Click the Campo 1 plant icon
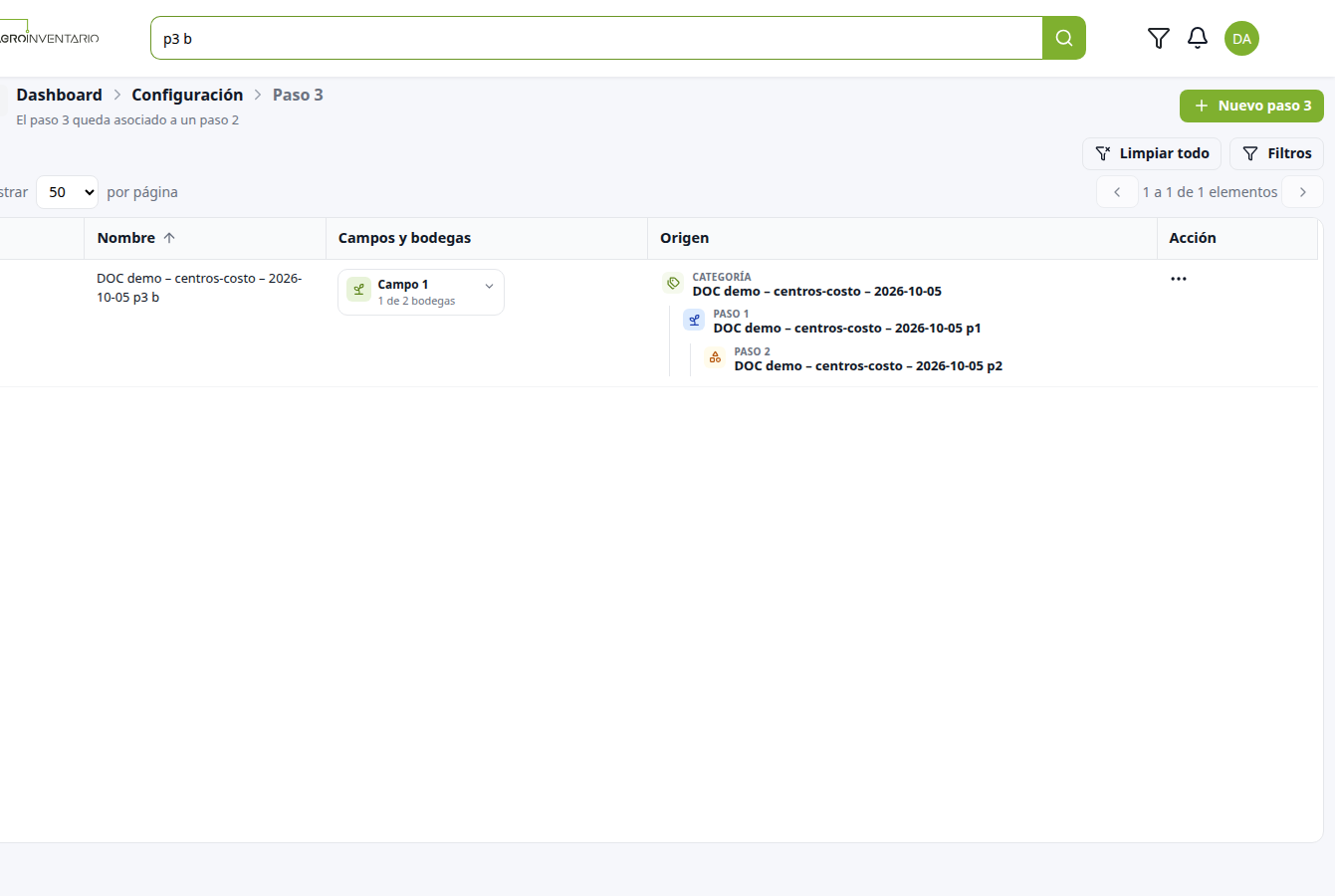Screen dimensions: 1335x896 coord(358,290)
